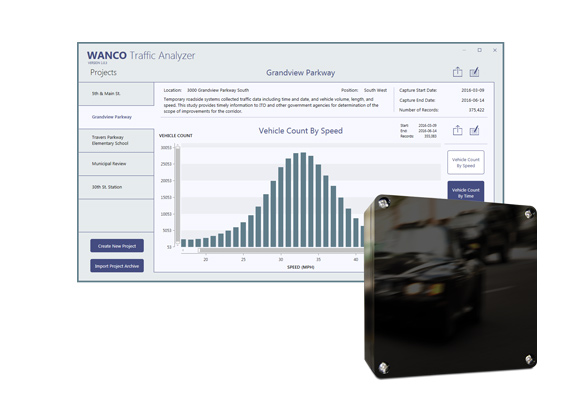Click the Vehicle Count By Speed chart title
The height and width of the screenshot is (400, 585).
pyautogui.click(x=301, y=131)
